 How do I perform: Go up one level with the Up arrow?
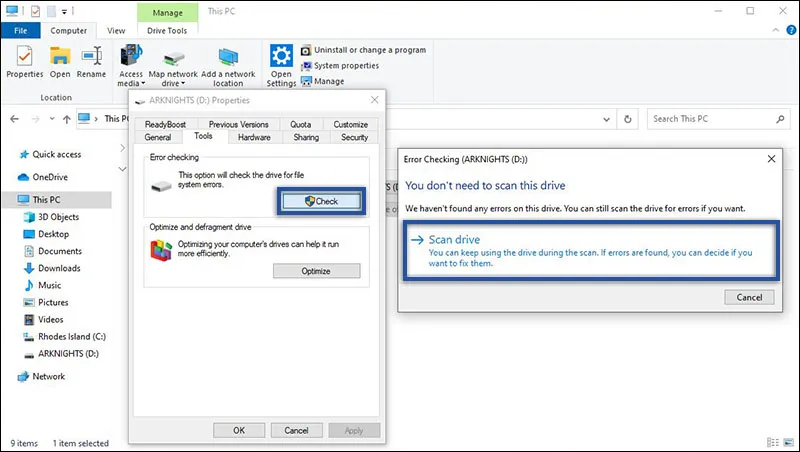pos(66,119)
